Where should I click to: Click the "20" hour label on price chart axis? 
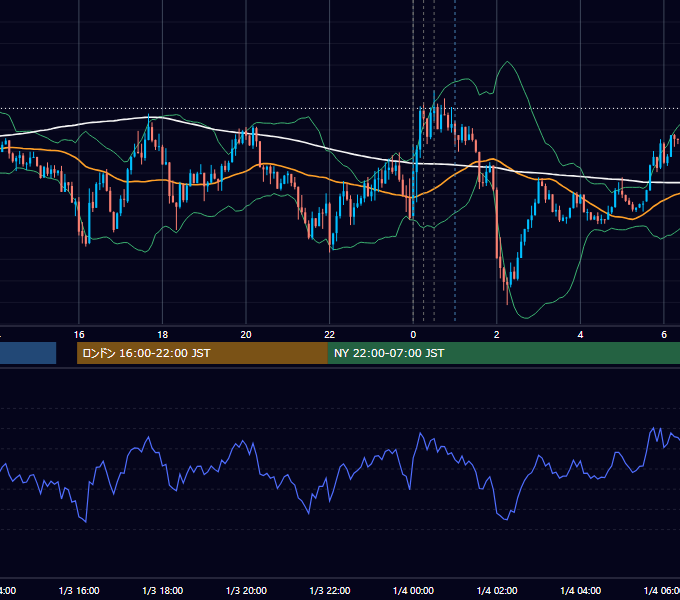tap(246, 335)
